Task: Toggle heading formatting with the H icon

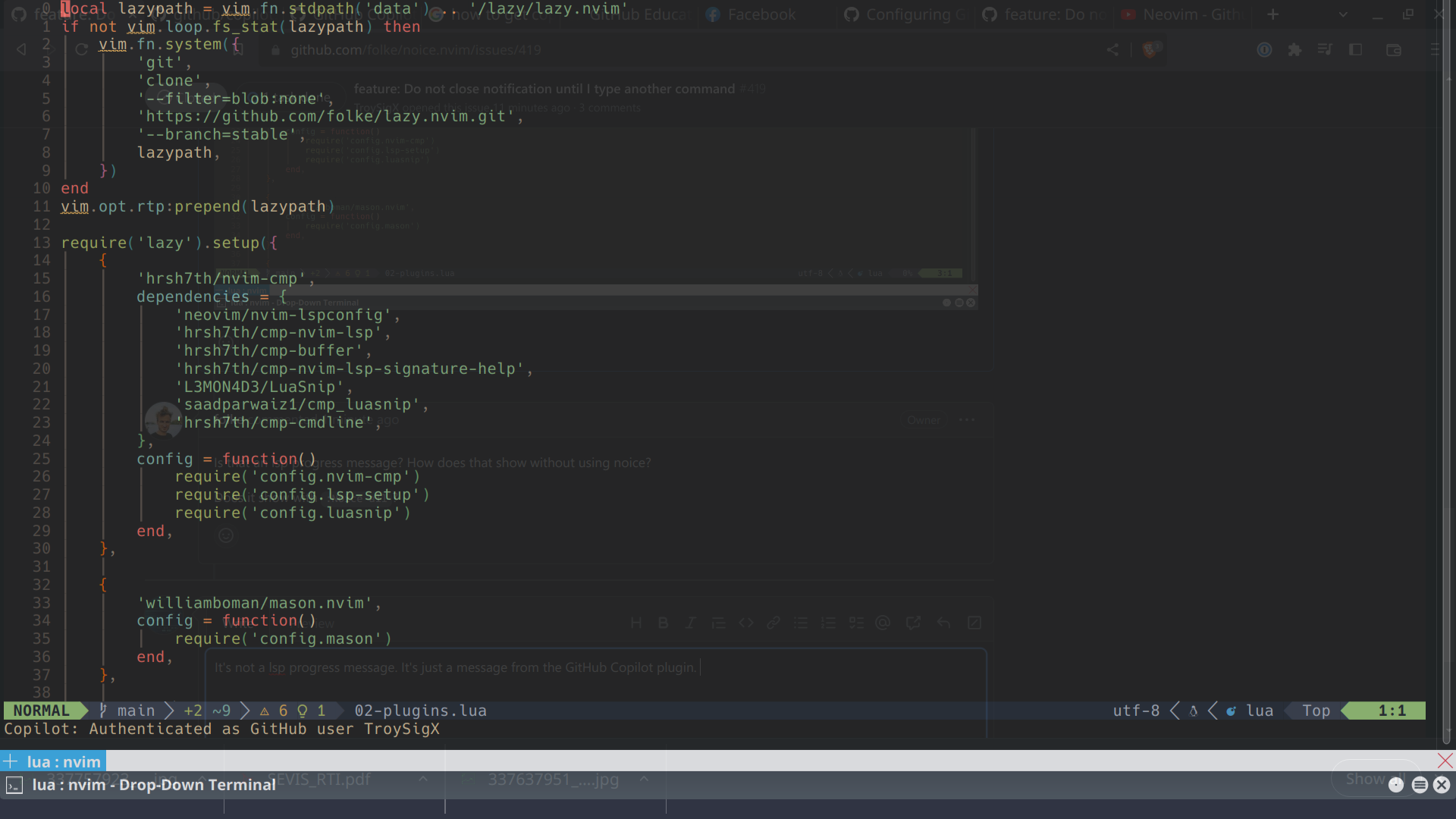Action: pyautogui.click(x=636, y=622)
